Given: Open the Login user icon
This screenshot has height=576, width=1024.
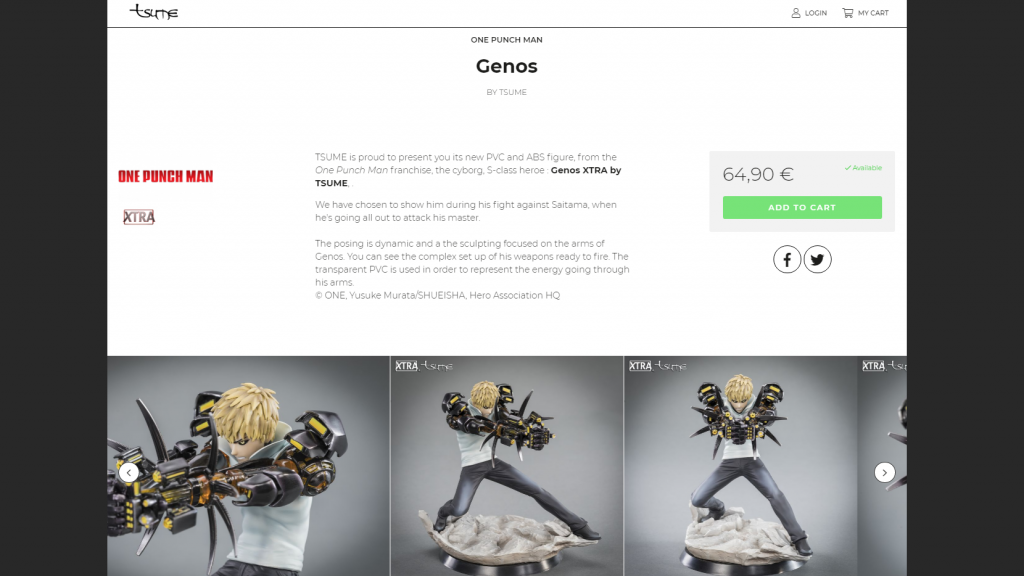Looking at the screenshot, I should click(795, 13).
